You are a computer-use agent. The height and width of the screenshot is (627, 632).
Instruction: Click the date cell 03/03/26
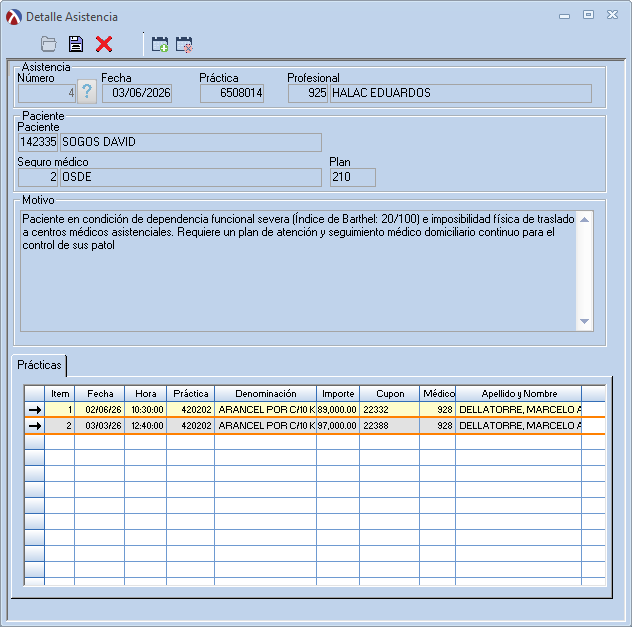coord(100,426)
